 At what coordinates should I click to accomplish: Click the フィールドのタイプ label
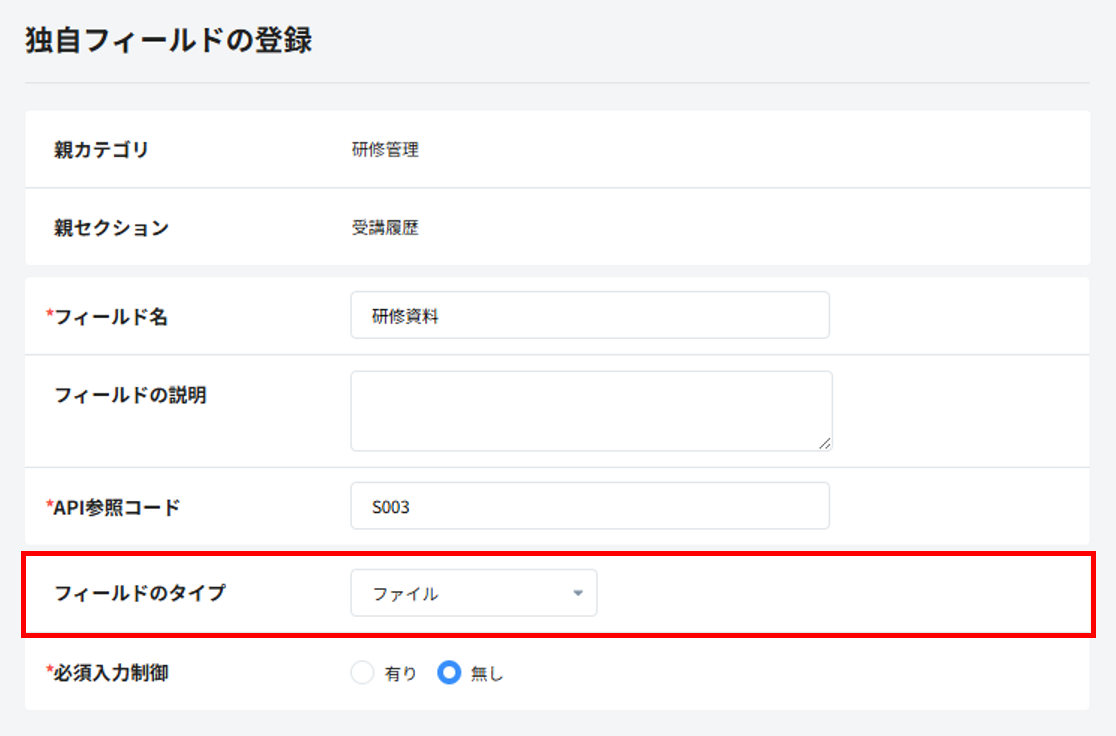click(140, 593)
